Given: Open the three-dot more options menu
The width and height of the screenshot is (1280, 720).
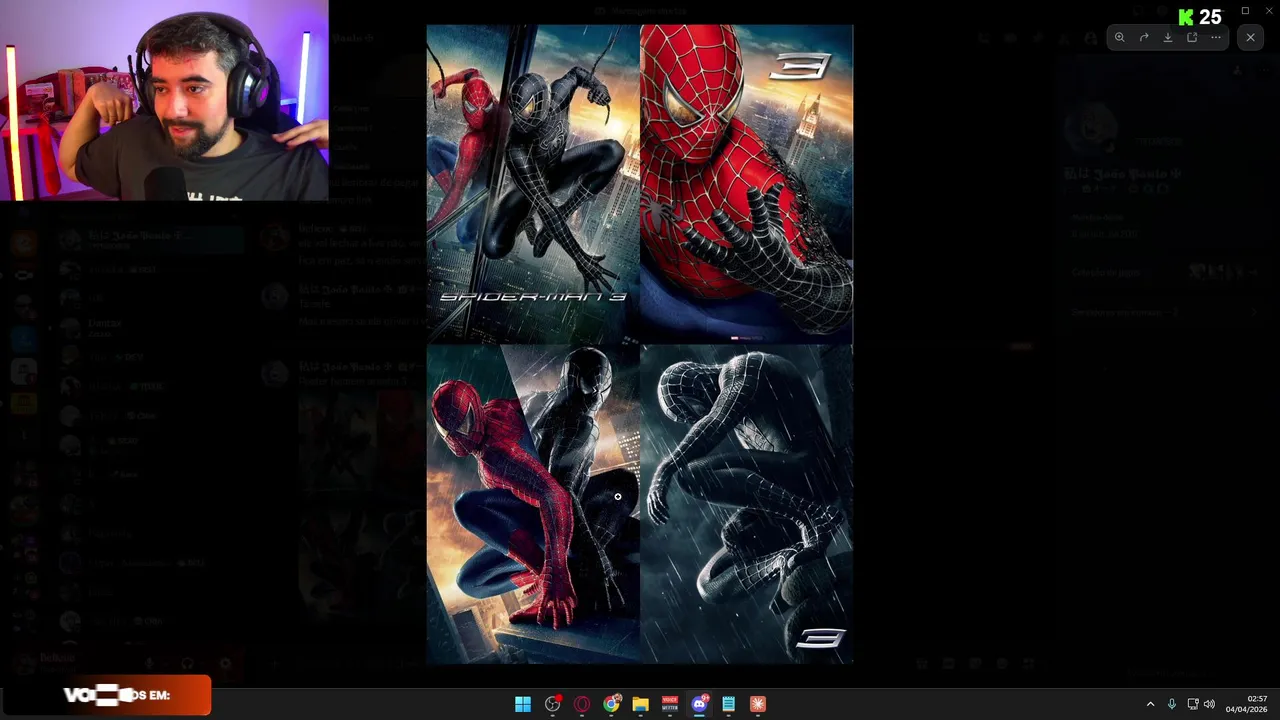Looking at the screenshot, I should point(1216,38).
